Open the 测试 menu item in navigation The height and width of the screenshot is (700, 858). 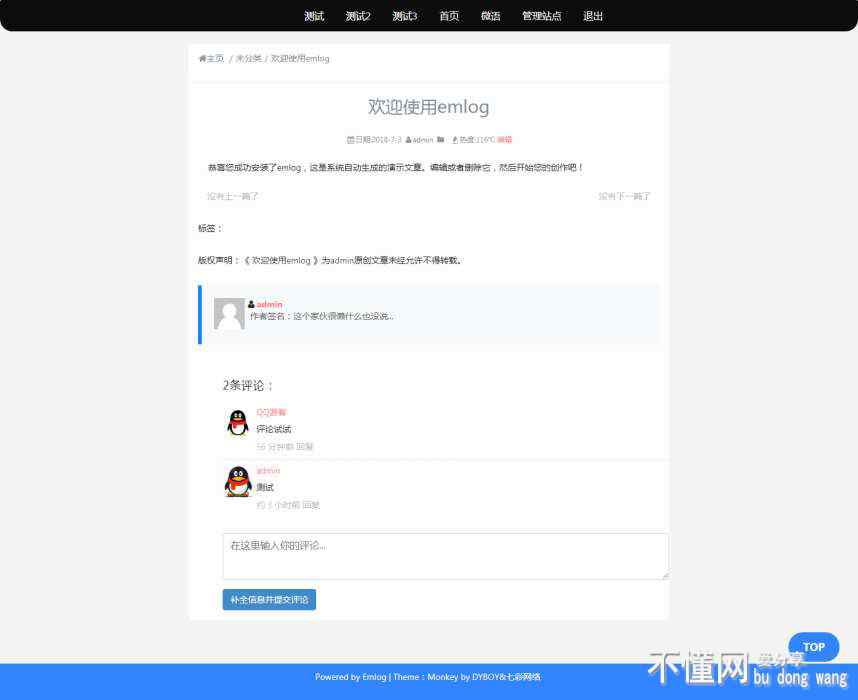[x=314, y=16]
